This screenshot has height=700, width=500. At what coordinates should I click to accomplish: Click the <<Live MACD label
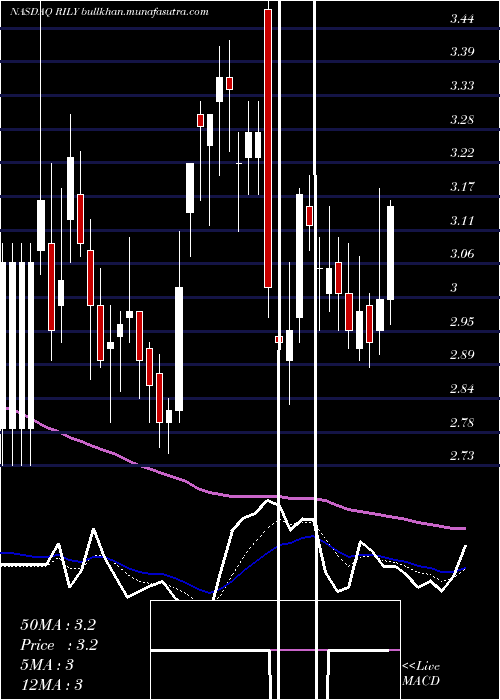pyautogui.click(x=421, y=673)
